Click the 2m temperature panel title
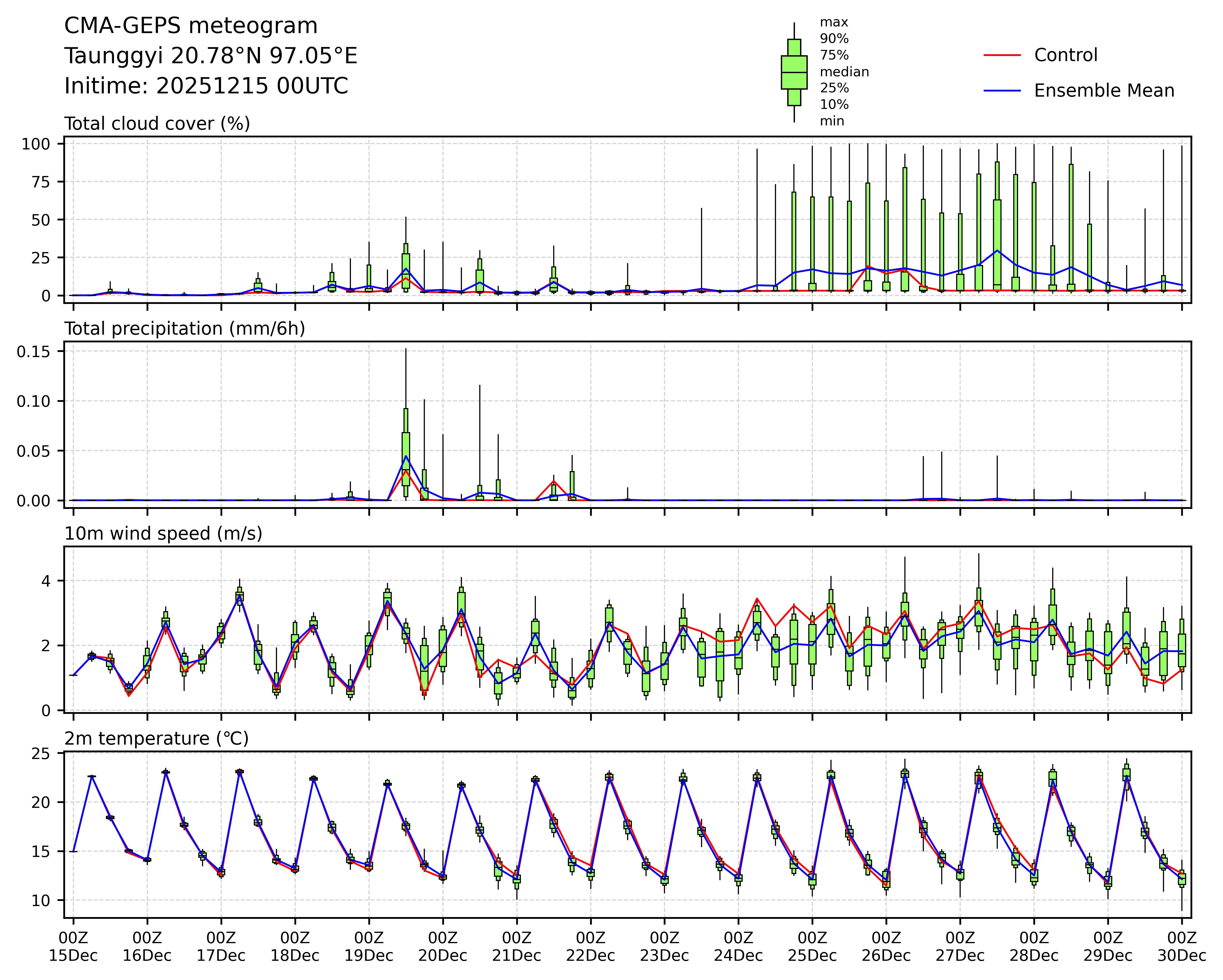 click(156, 738)
